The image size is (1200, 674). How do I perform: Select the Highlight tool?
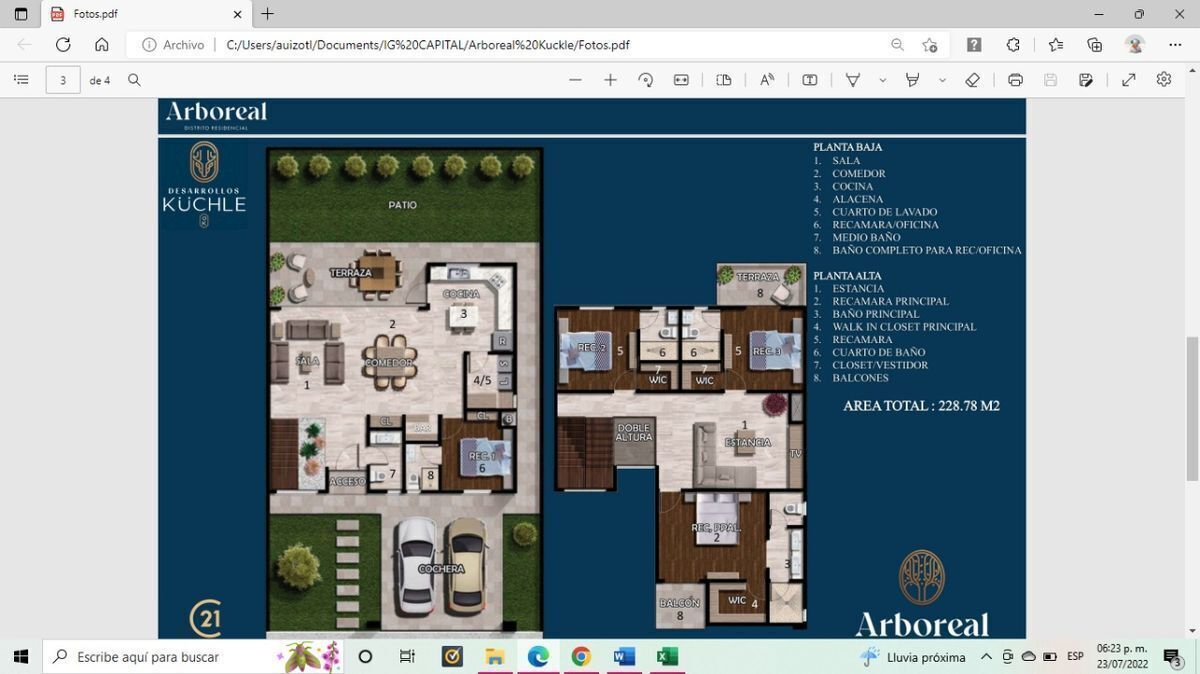coord(912,80)
